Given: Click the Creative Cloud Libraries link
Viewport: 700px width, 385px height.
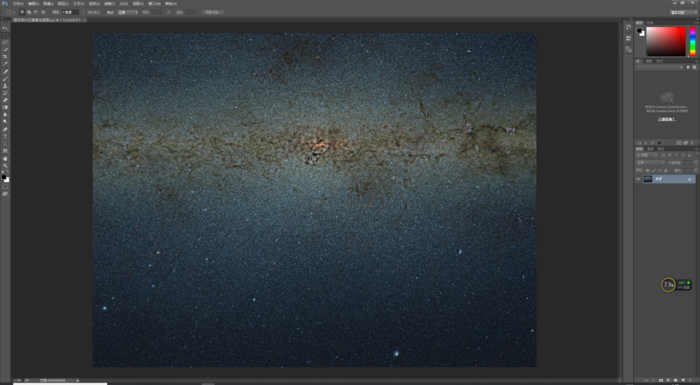Looking at the screenshot, I should pyautogui.click(x=667, y=120).
